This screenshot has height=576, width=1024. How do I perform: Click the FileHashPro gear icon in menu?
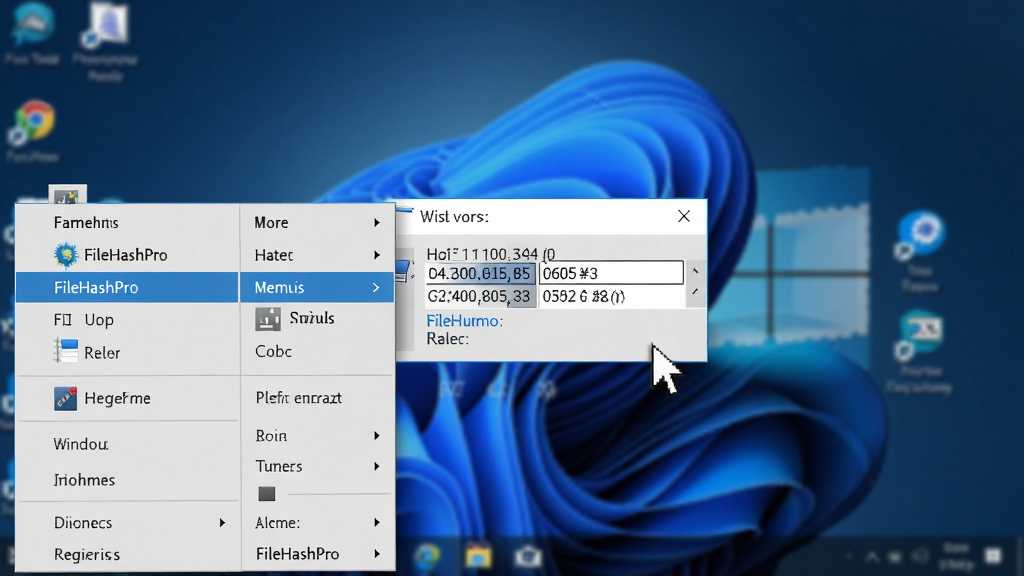(x=65, y=255)
